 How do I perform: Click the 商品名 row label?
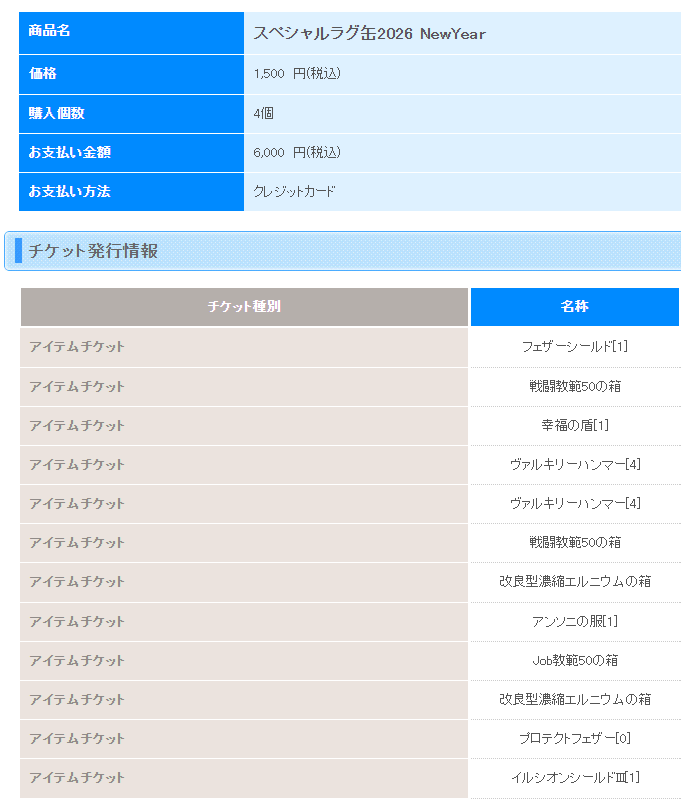point(50,32)
